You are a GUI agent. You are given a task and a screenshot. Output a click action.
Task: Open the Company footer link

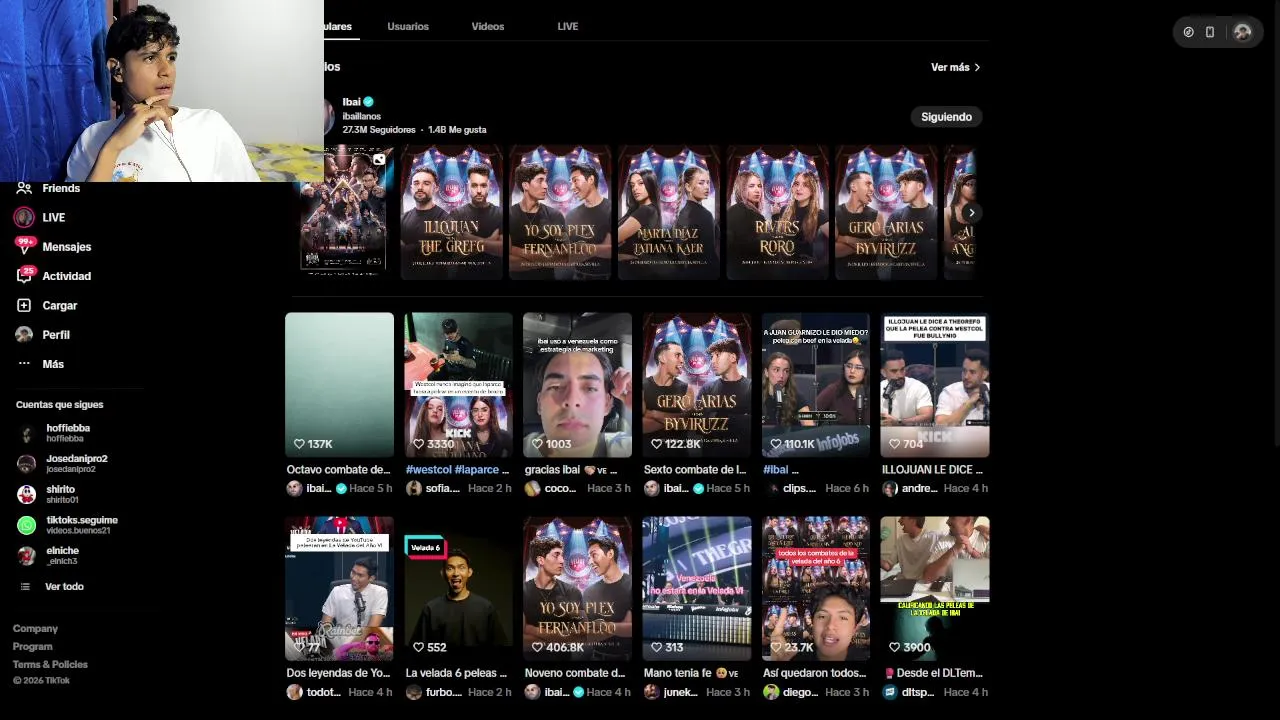(x=35, y=629)
